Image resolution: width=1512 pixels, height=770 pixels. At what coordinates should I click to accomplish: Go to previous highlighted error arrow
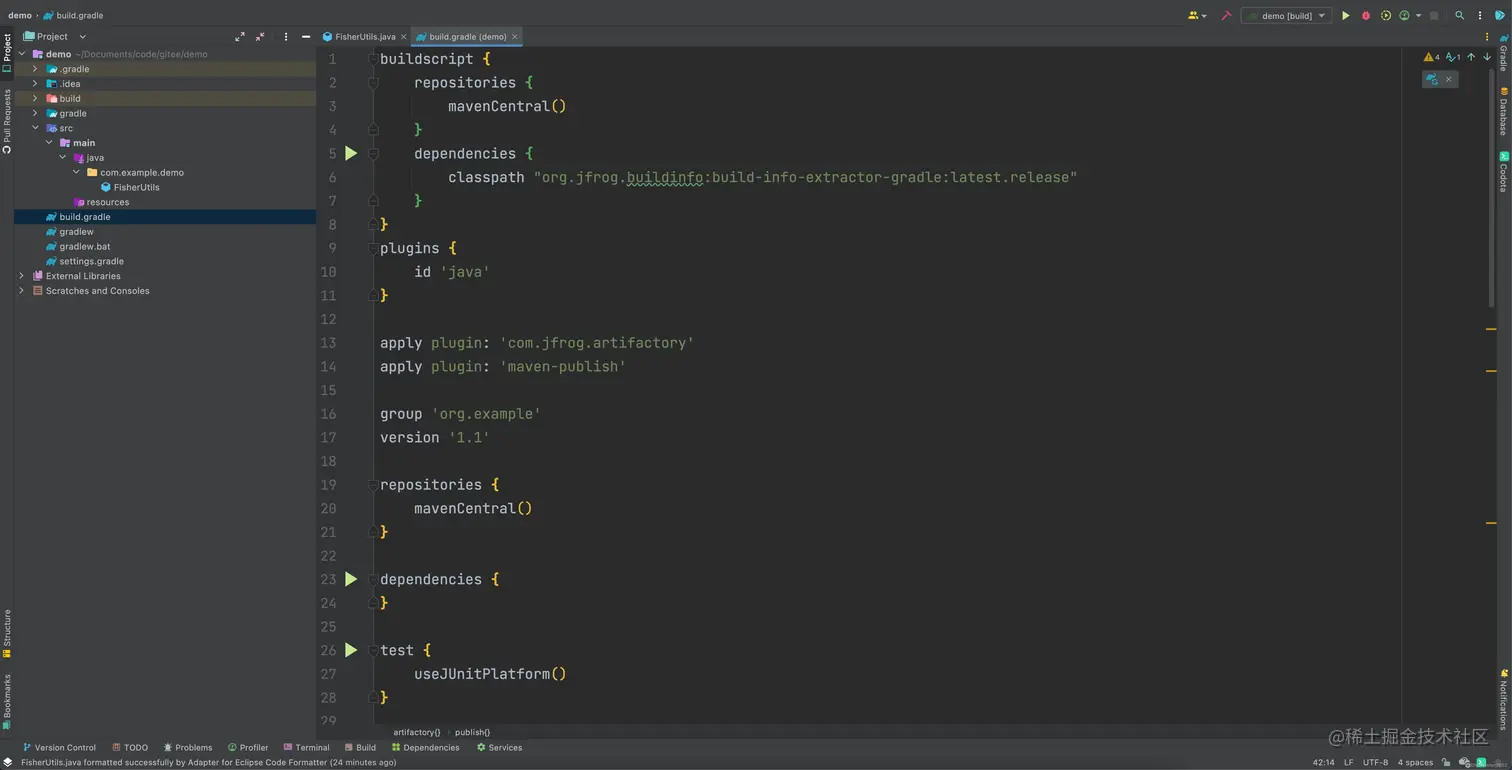tap(1471, 57)
